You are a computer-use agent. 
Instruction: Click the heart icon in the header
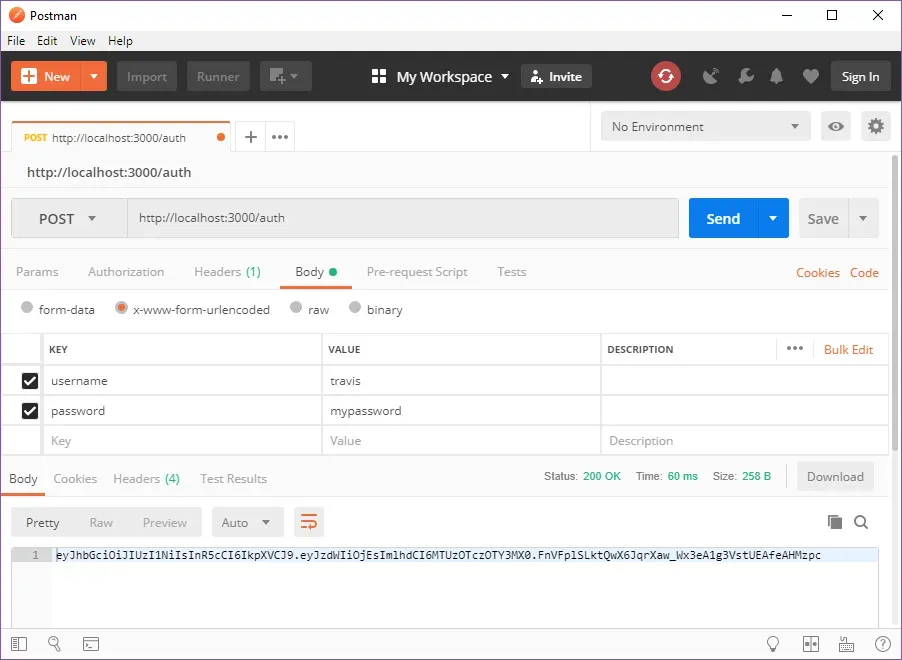coord(810,75)
